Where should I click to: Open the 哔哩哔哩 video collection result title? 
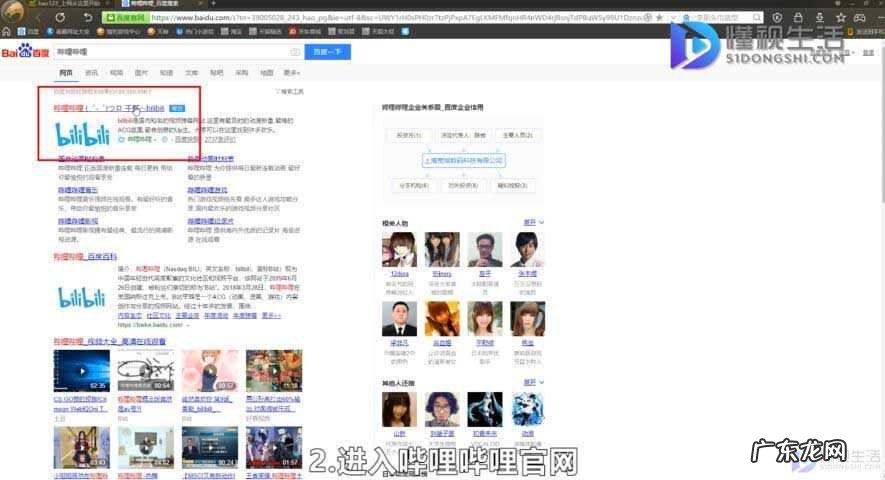pyautogui.click(x=110, y=342)
